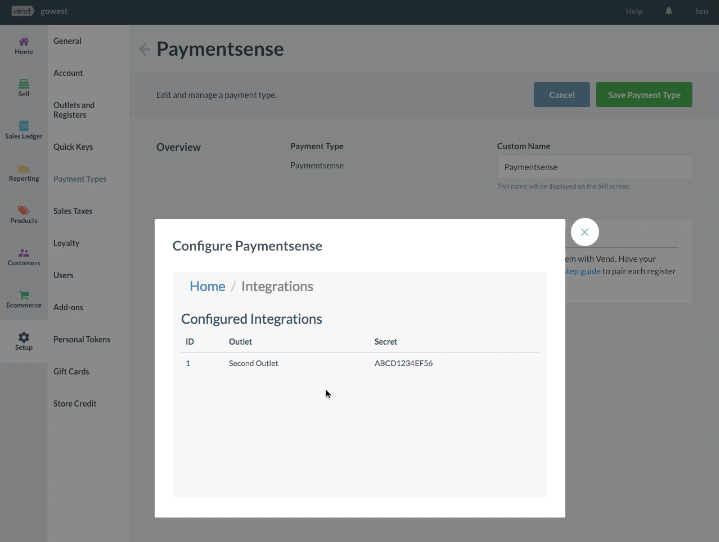Screen dimensions: 719x542
Task: Open Users settings
Action: pyautogui.click(x=63, y=275)
